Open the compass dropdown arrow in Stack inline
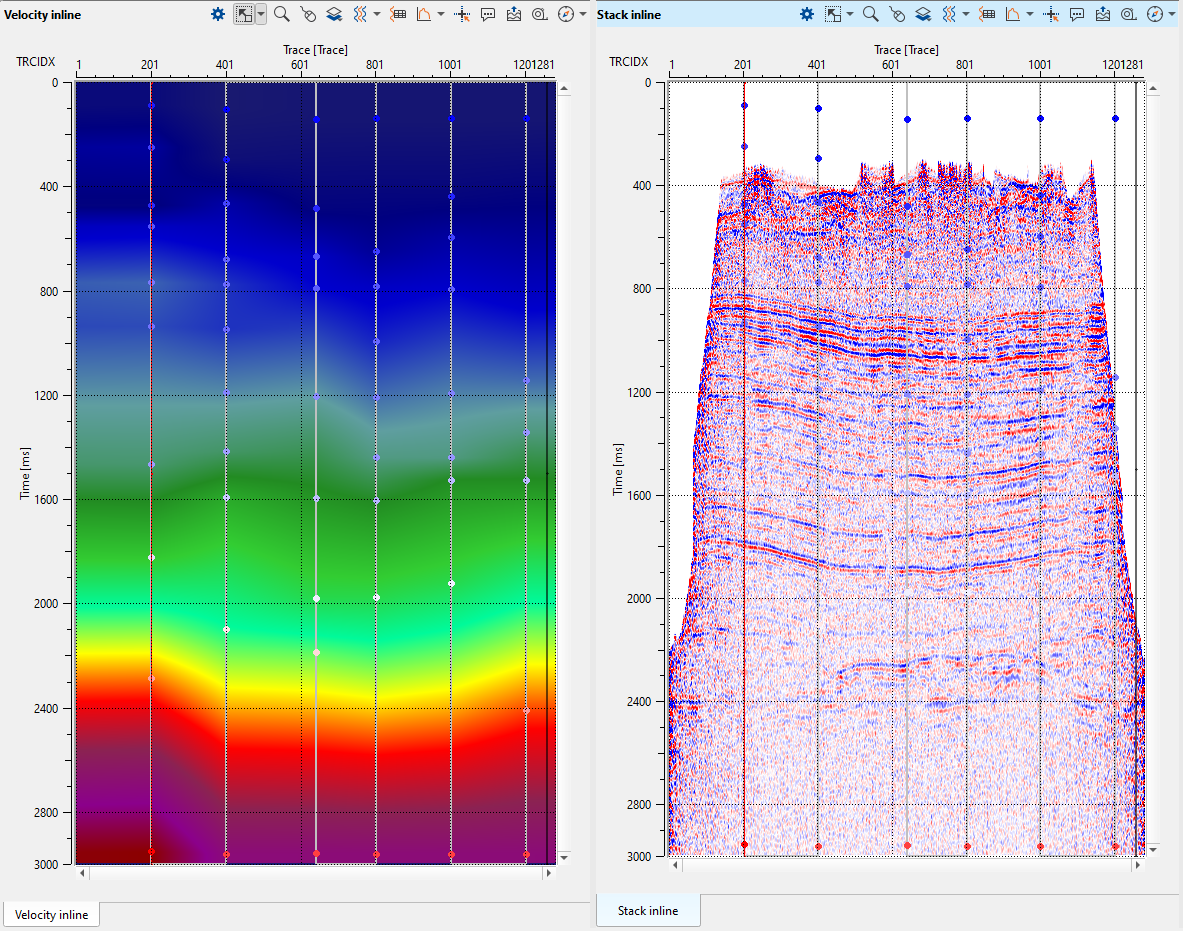Screen dimensions: 1183x931 click(1171, 14)
